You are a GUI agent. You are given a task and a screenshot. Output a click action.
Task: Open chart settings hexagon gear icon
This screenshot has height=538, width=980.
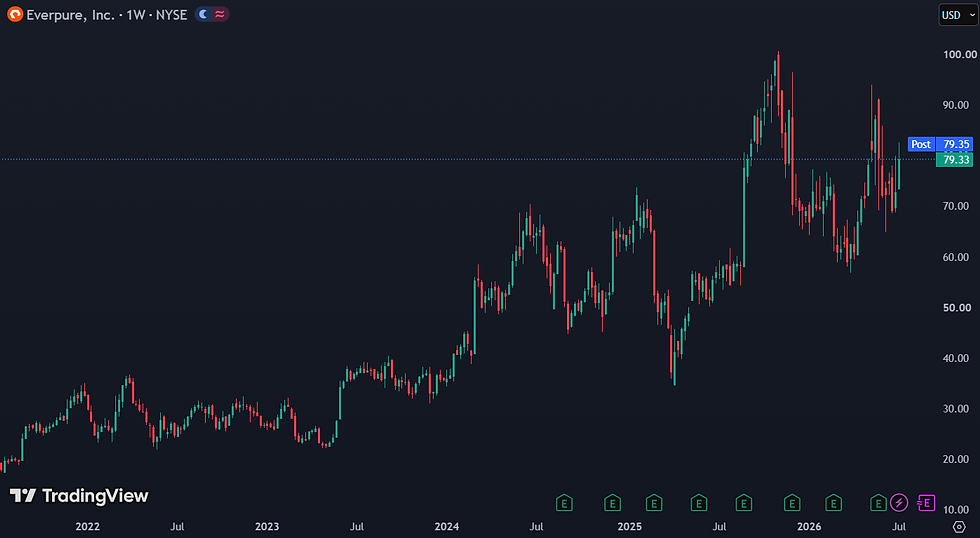(x=959, y=527)
